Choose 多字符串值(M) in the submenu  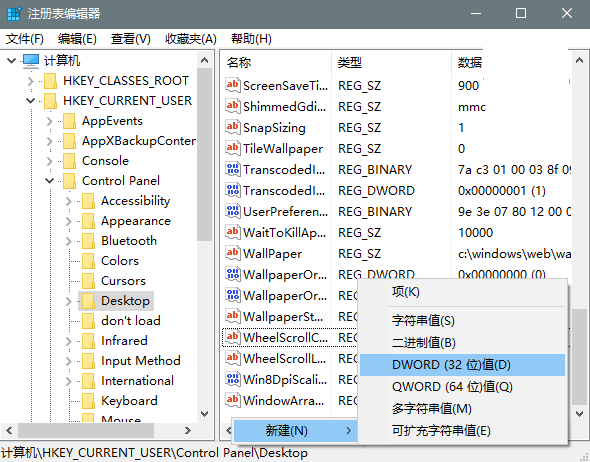click(462, 409)
